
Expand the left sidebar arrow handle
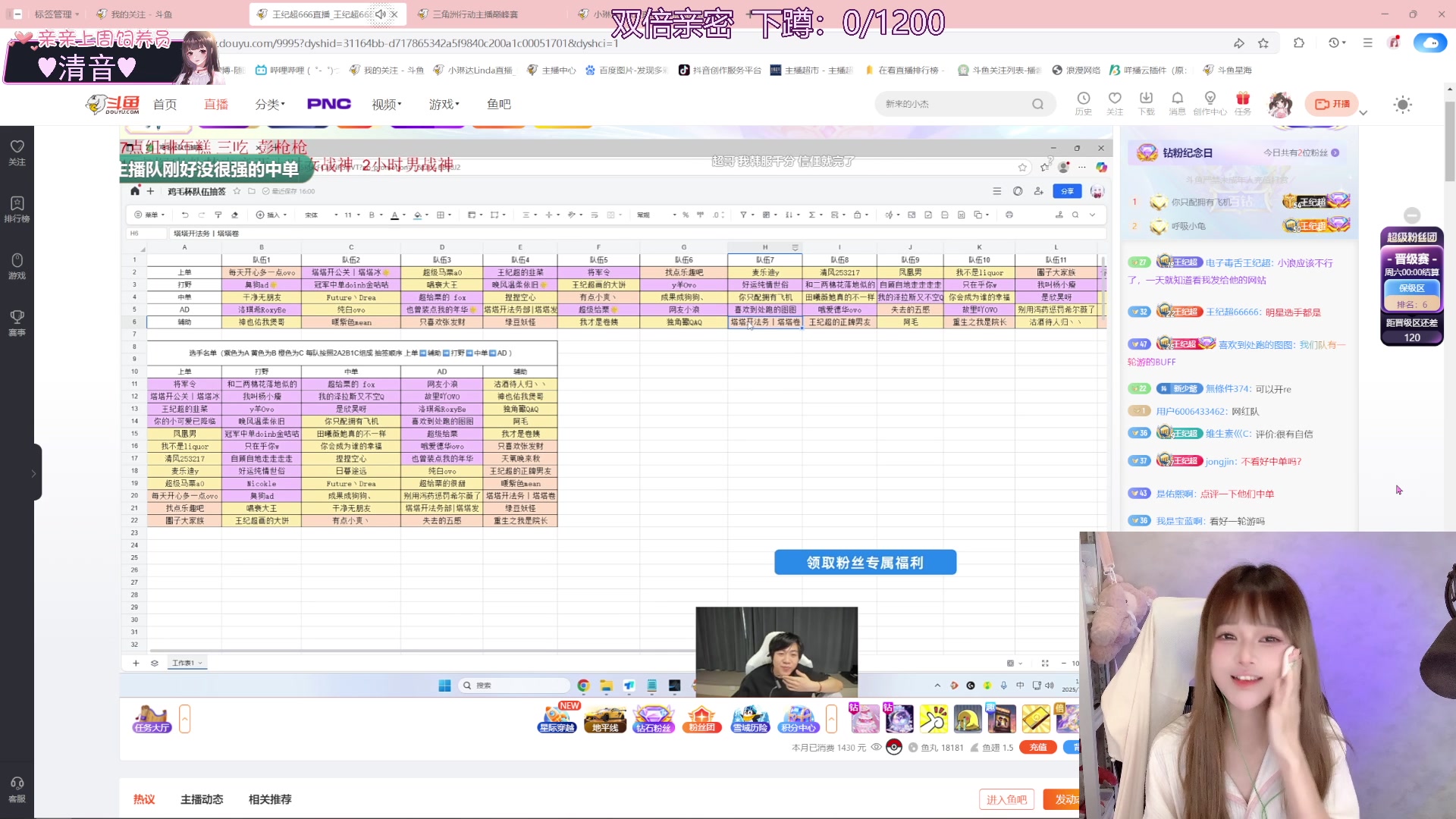click(33, 473)
